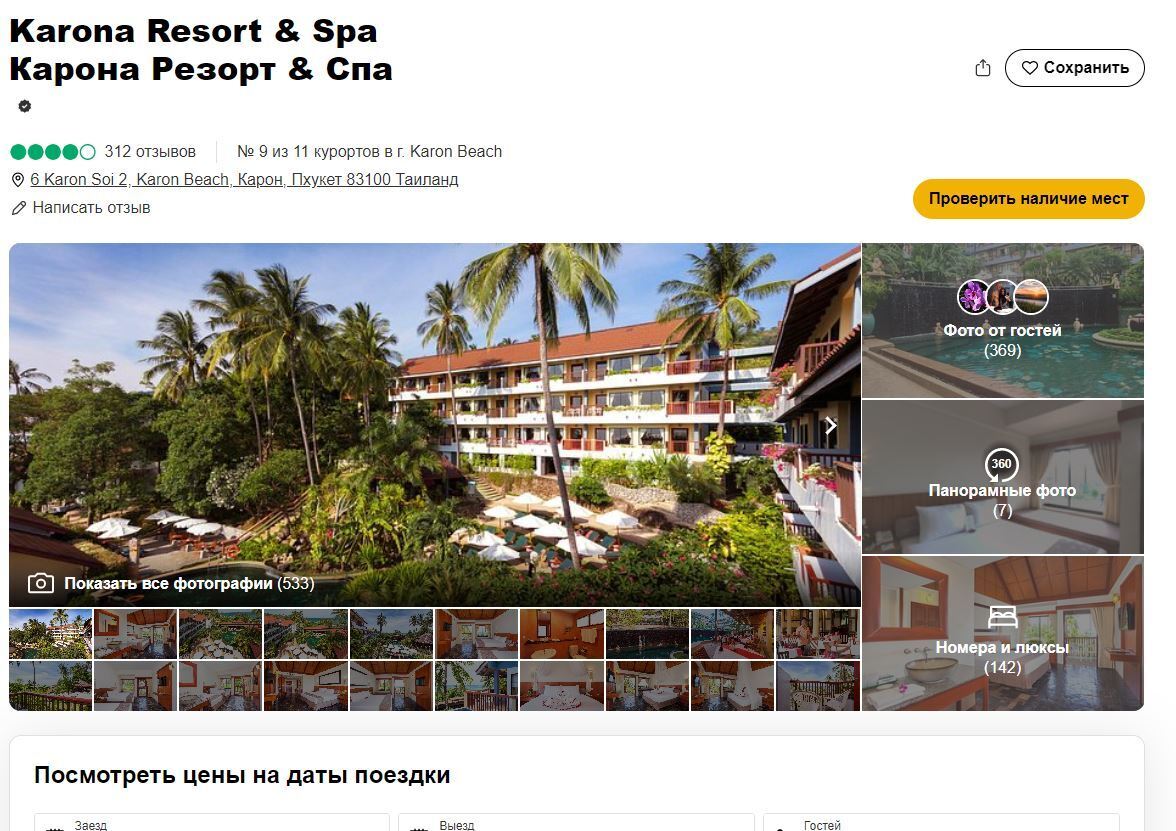Open the 312 отзывов reviews link
The image size is (1176, 831).
pos(150,152)
